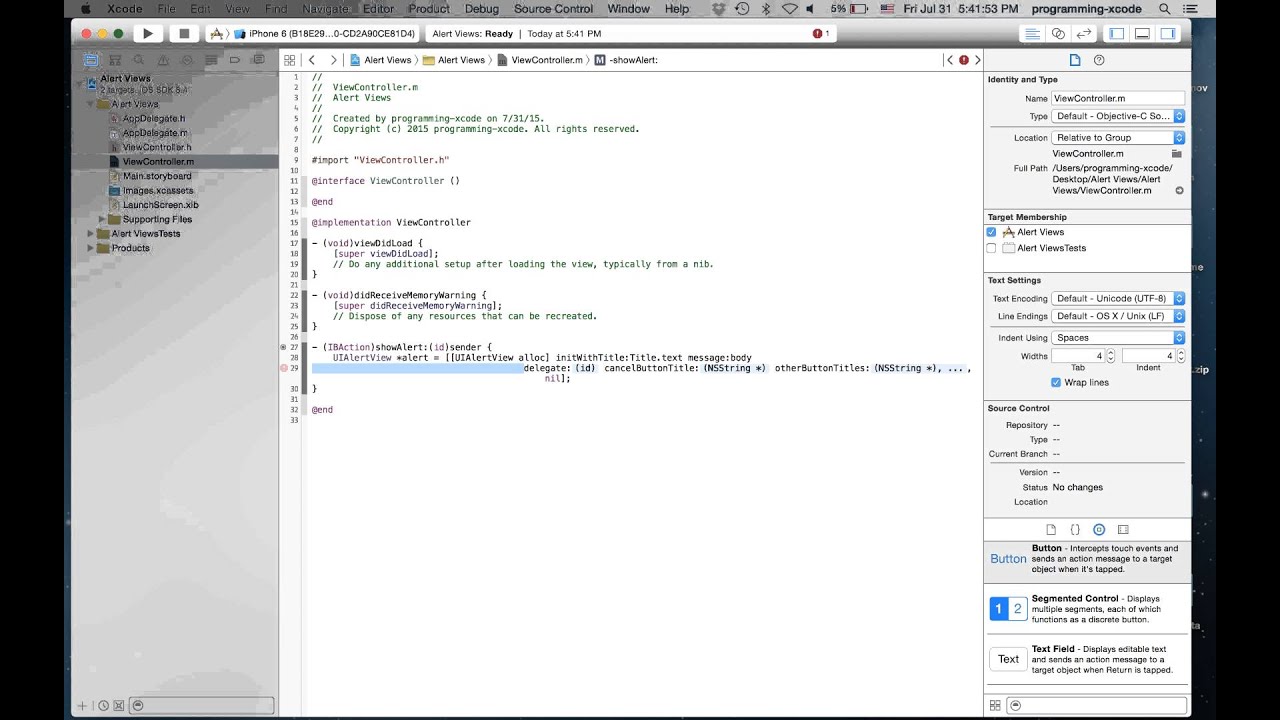1280x720 pixels.
Task: Open the Editor menu
Action: 378,9
